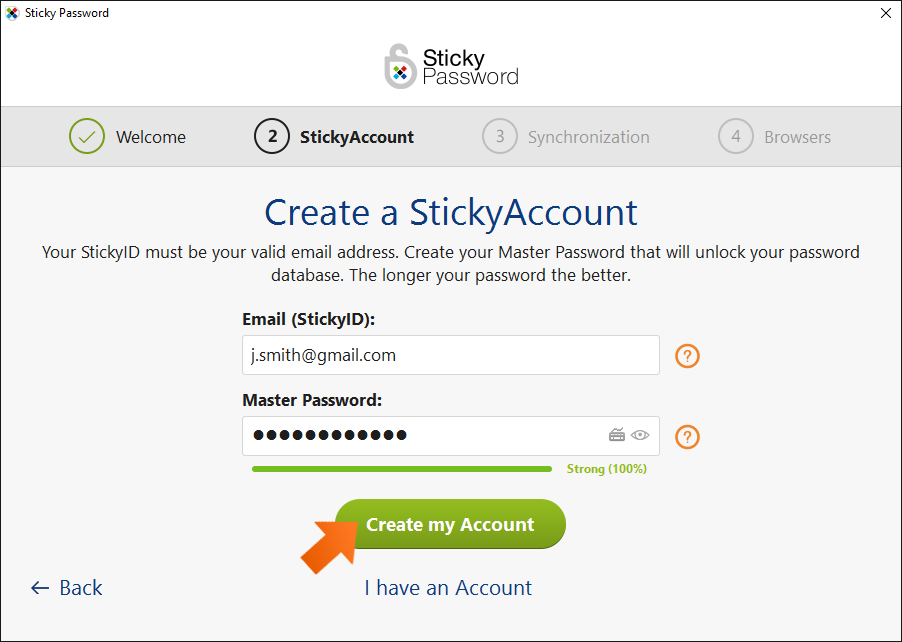Focus the Email (StickyID) input field
The image size is (902, 642).
click(x=450, y=355)
